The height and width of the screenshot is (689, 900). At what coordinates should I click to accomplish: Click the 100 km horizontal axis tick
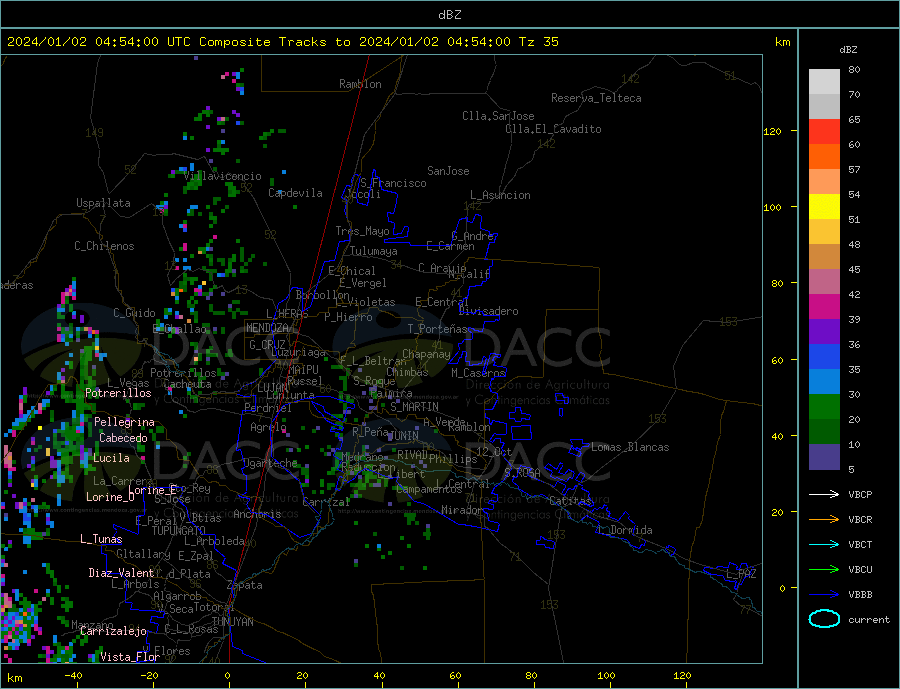pos(607,676)
